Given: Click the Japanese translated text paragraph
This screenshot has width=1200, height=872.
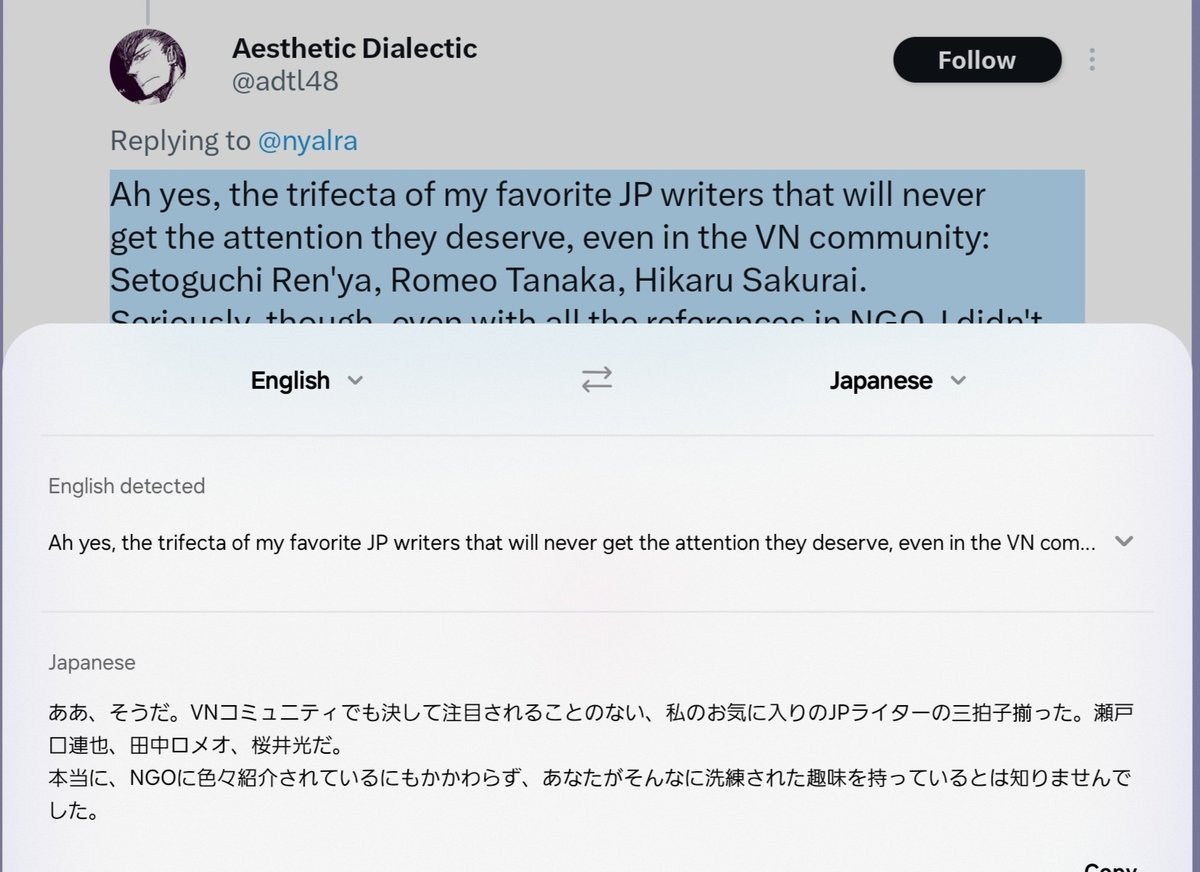Looking at the screenshot, I should click(x=590, y=762).
